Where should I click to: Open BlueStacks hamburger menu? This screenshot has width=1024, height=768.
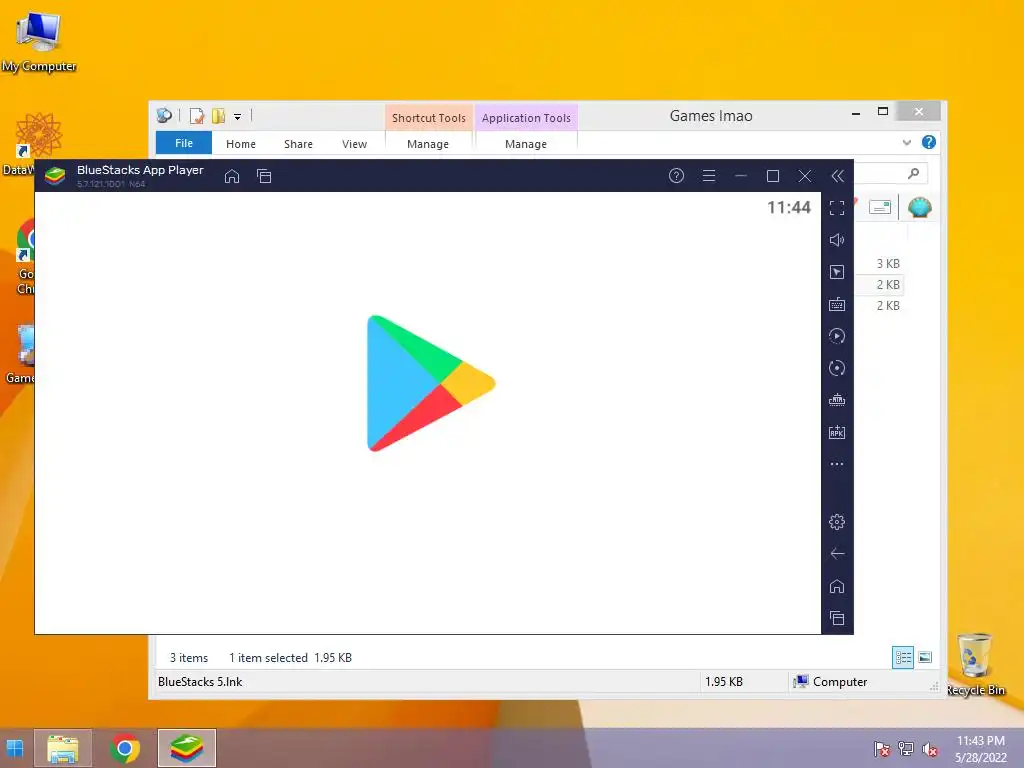[x=709, y=176]
